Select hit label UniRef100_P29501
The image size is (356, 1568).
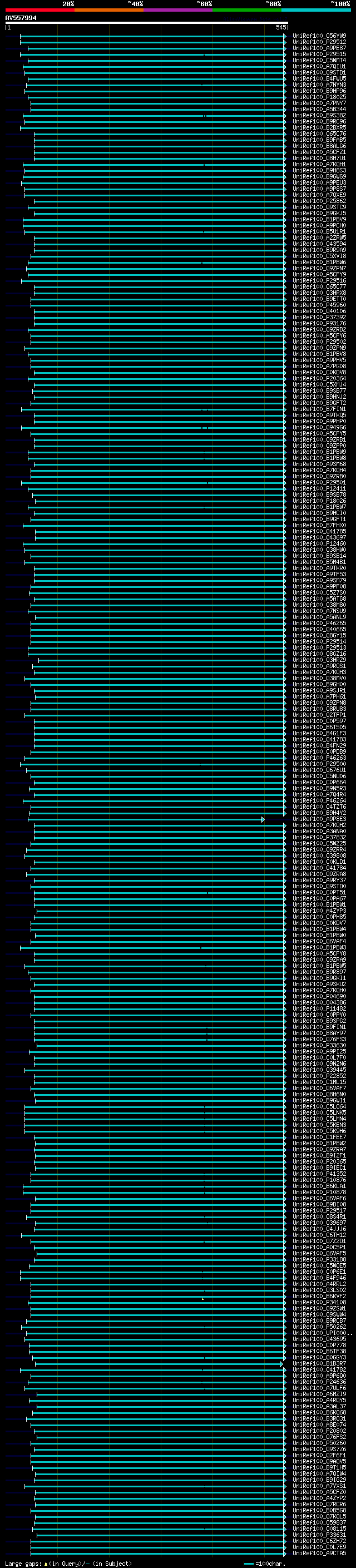(319, 483)
